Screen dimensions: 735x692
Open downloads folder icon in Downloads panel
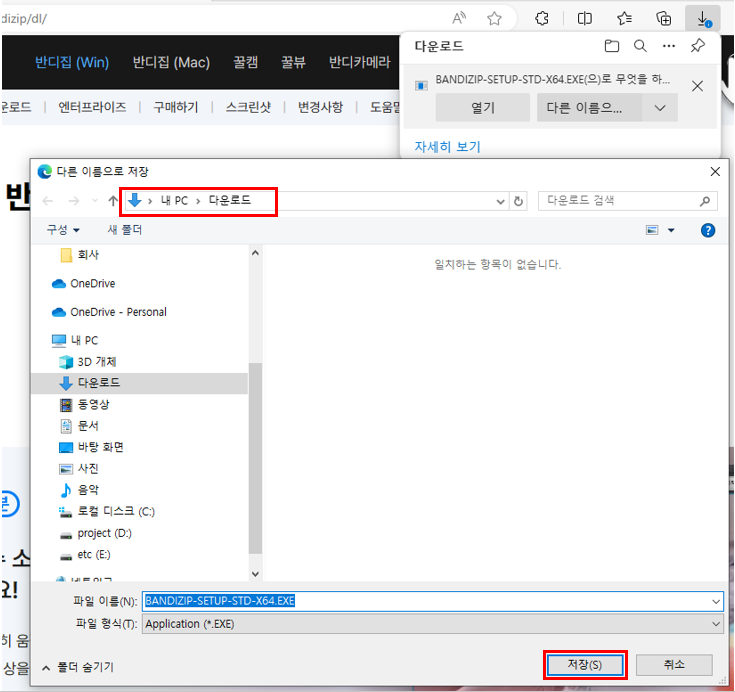click(x=611, y=46)
